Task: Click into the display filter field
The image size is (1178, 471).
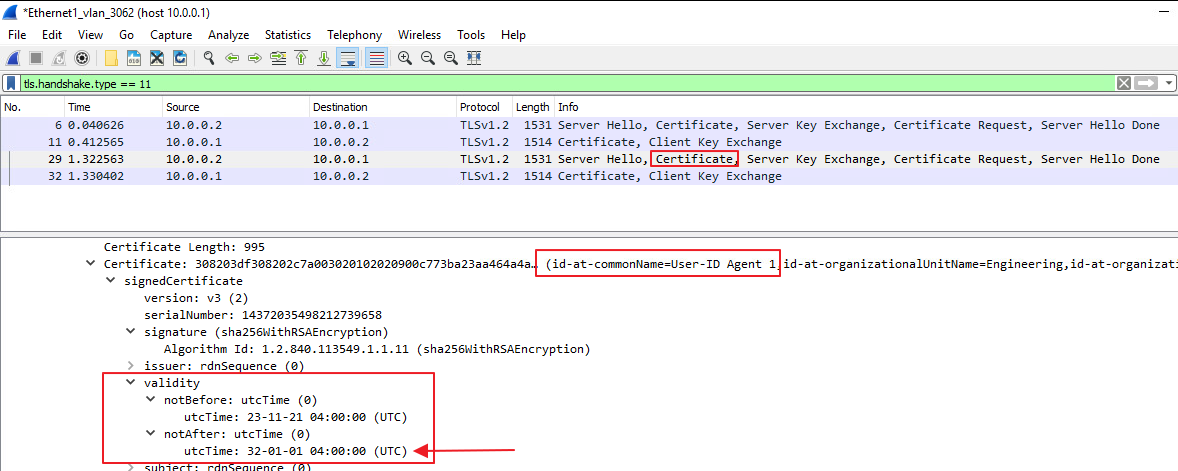Action: pyautogui.click(x=567, y=83)
